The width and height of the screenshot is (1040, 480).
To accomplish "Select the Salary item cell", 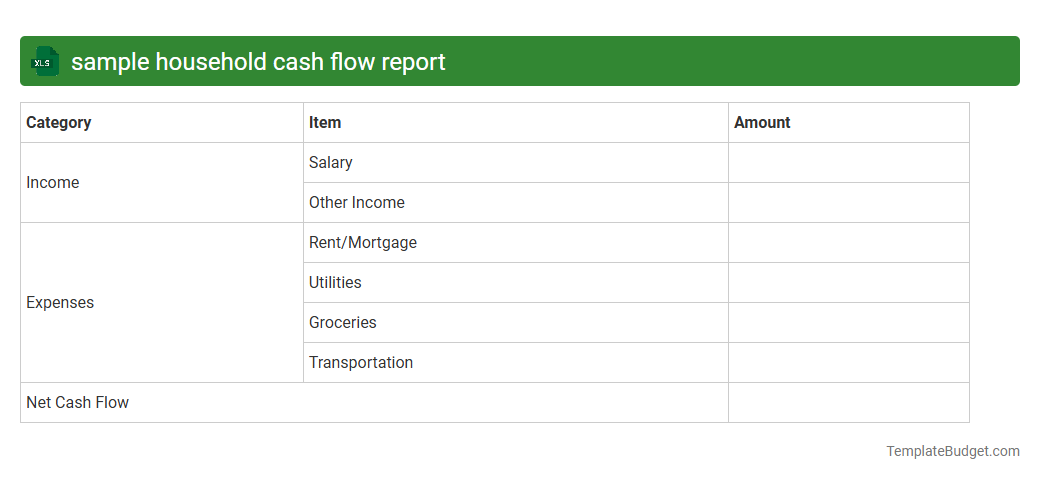I will (x=516, y=162).
